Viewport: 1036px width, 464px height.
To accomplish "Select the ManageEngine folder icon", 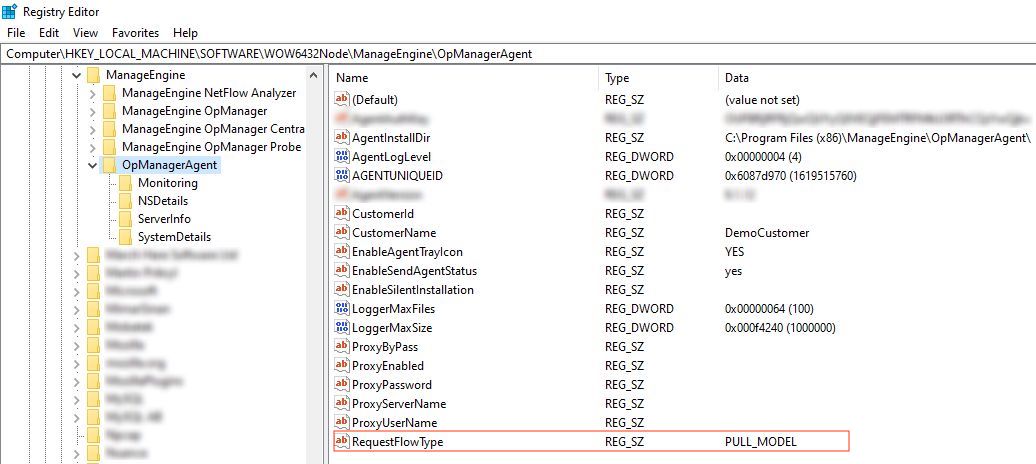I will coord(94,75).
